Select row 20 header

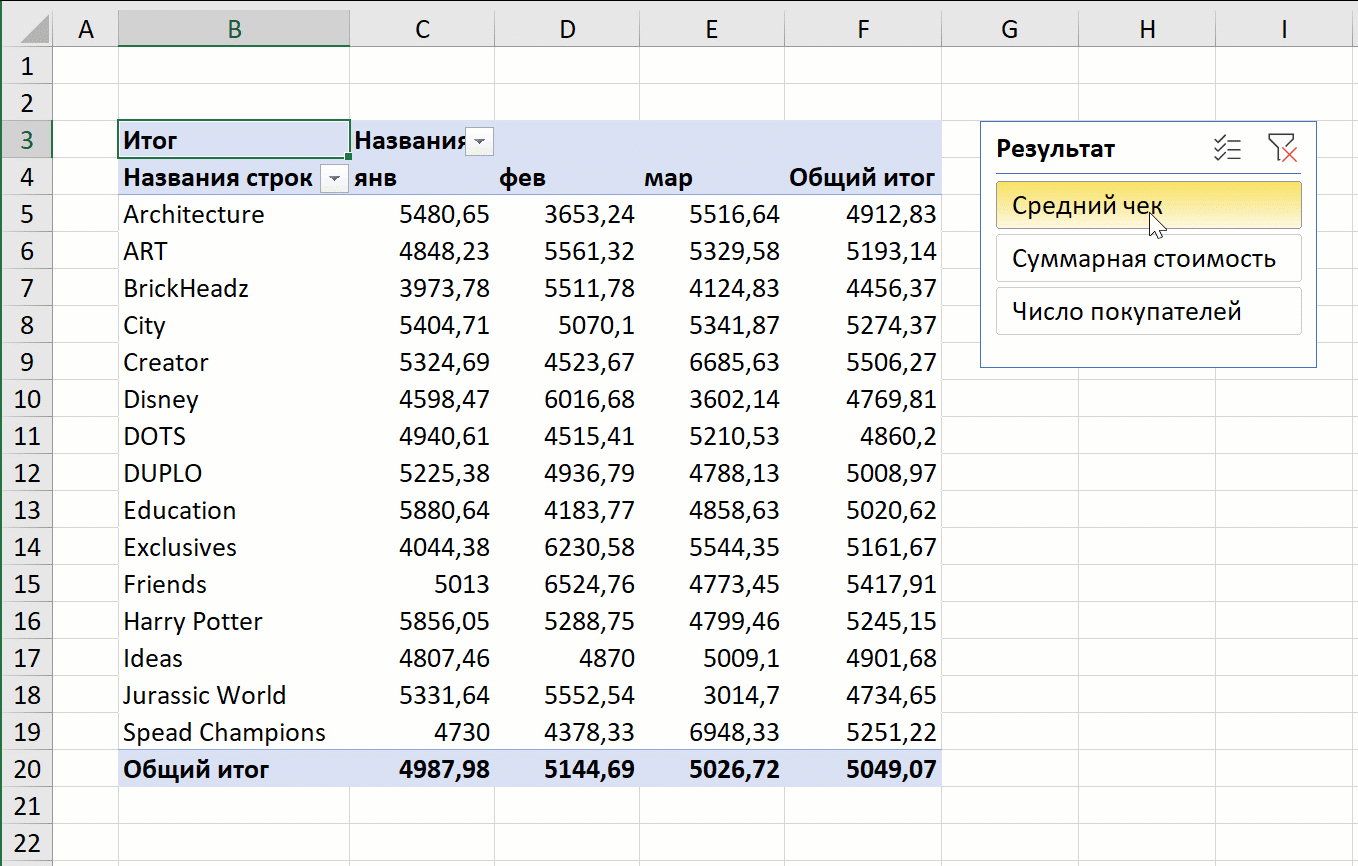(x=26, y=769)
